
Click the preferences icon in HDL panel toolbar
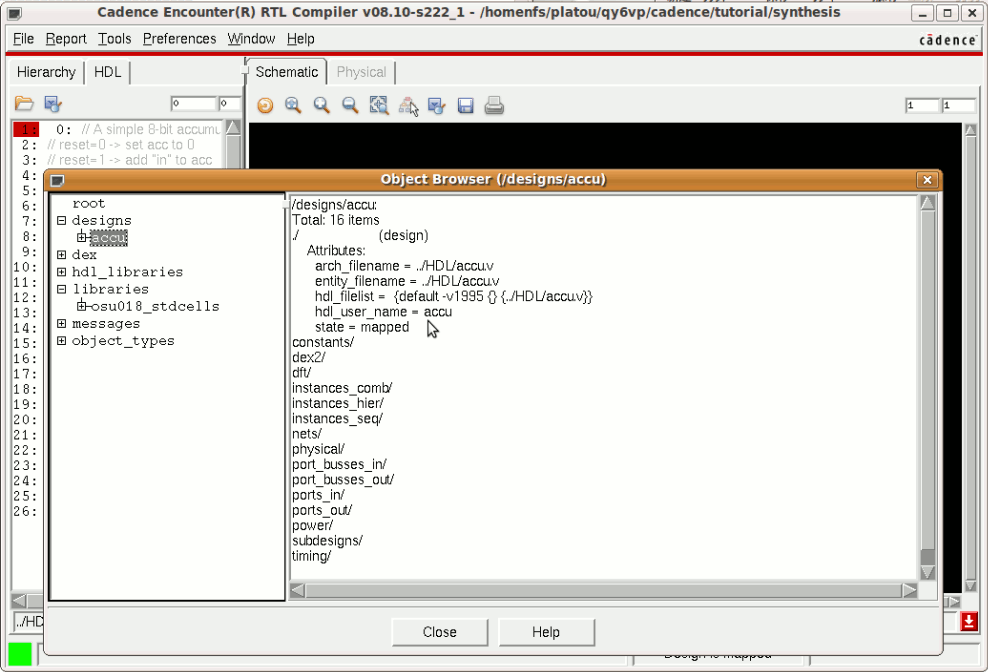click(53, 103)
